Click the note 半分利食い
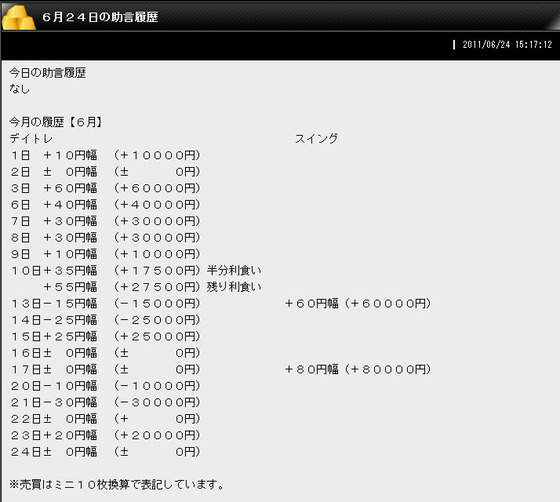This screenshot has width=560, height=502. tap(234, 270)
